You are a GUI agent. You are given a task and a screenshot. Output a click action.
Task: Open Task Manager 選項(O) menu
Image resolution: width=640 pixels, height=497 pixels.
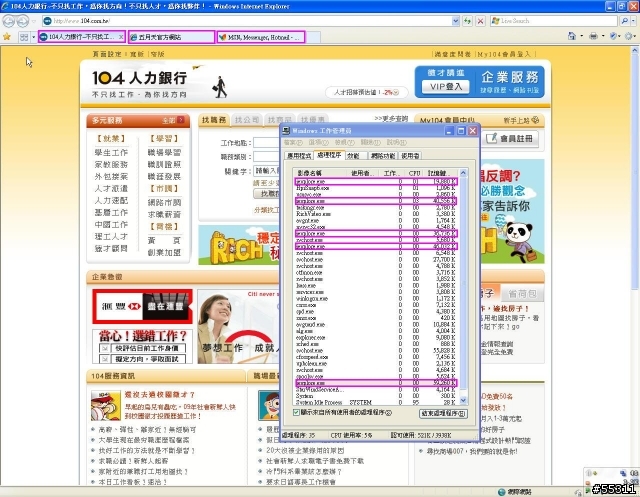coord(318,142)
